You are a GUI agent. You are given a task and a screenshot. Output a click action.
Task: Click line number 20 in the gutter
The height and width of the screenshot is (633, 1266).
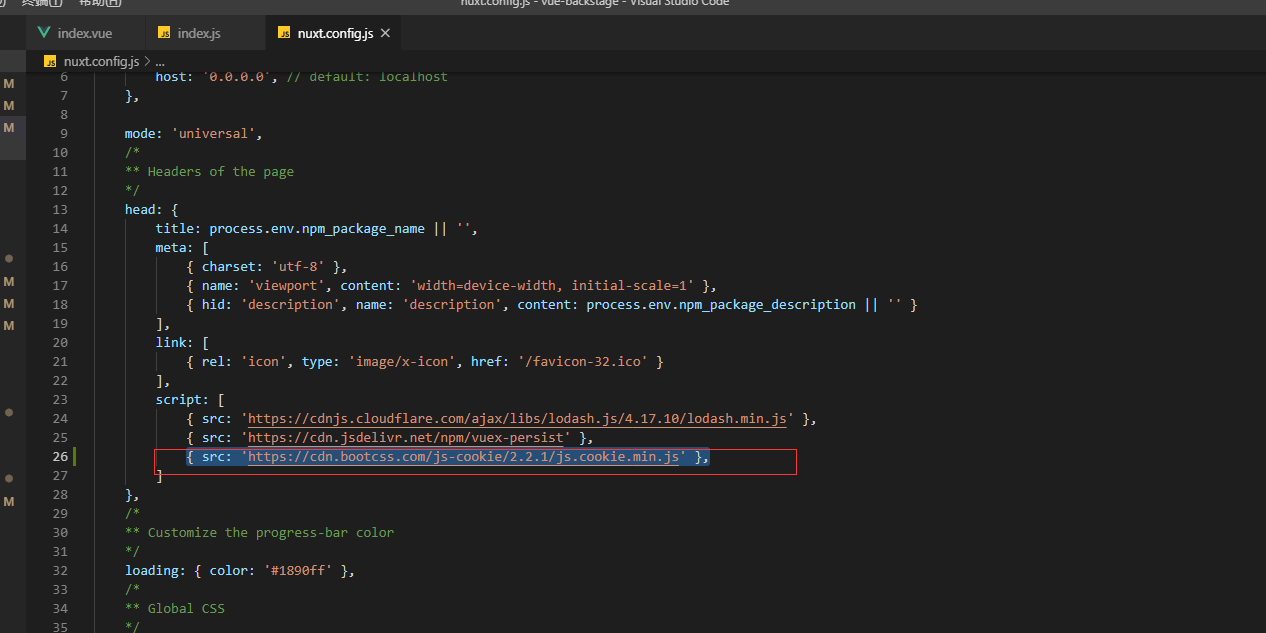(59, 343)
